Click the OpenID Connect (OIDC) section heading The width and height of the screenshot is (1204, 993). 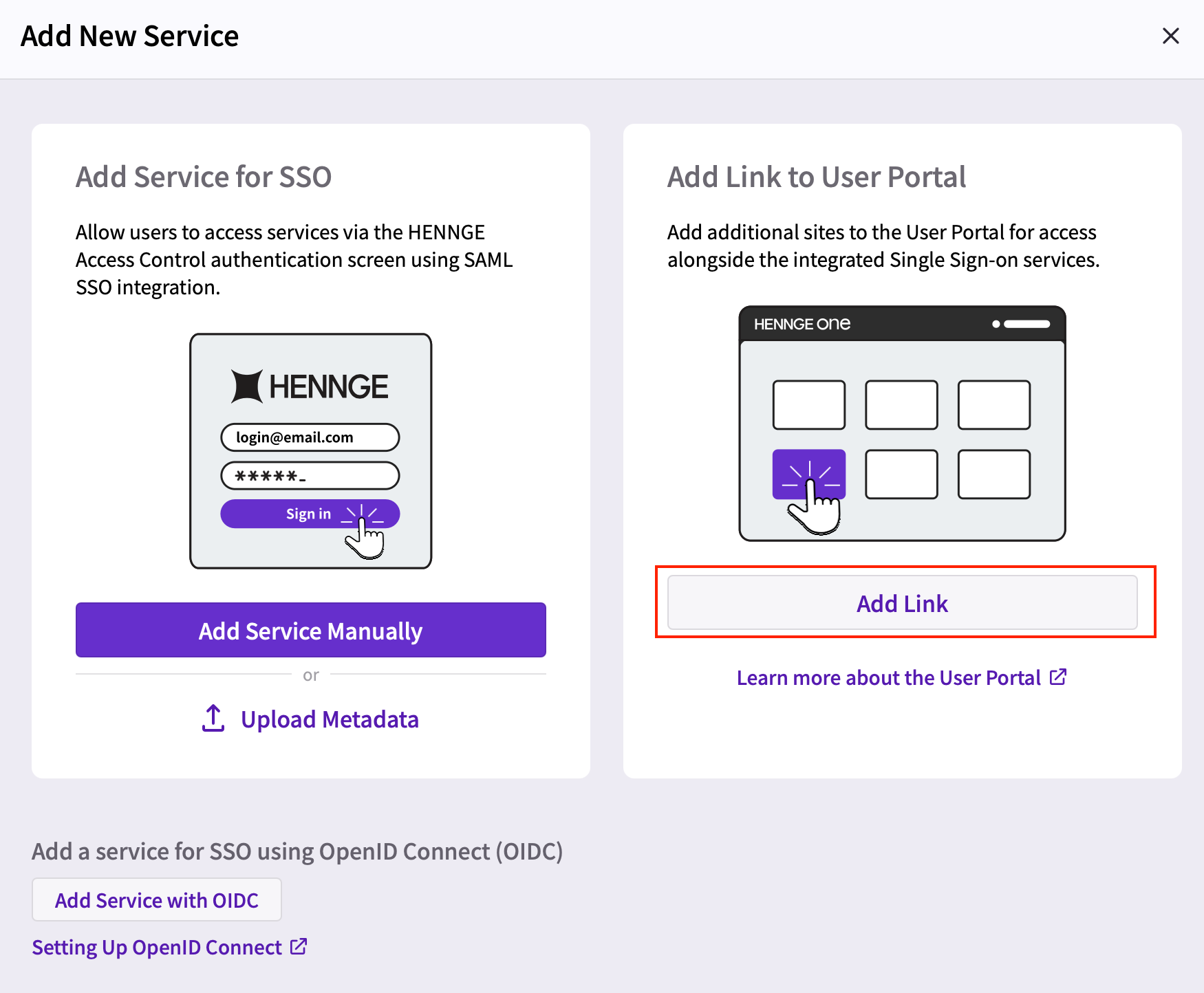[297, 851]
